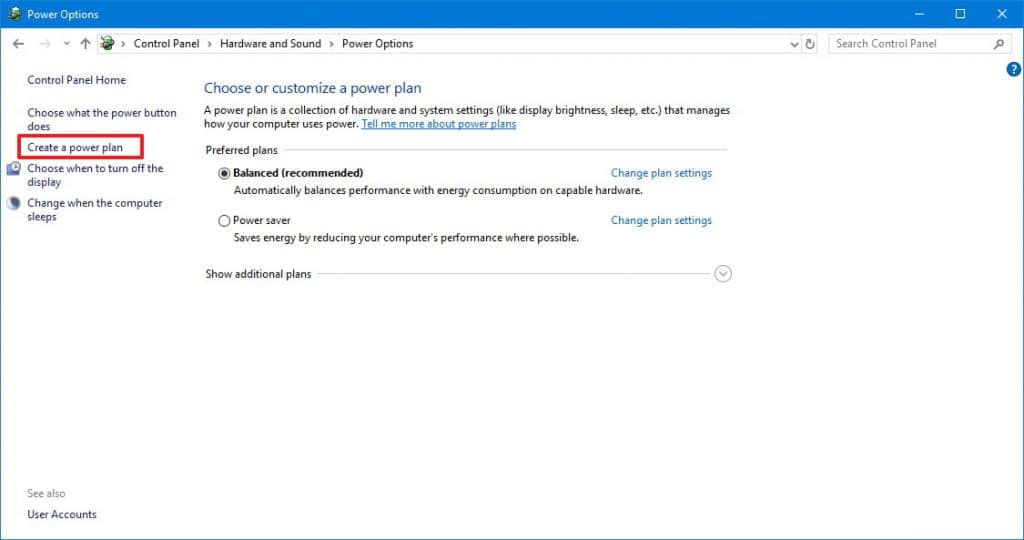This screenshot has width=1024, height=540.
Task: Open Tell me more about power plans
Action: [438, 124]
